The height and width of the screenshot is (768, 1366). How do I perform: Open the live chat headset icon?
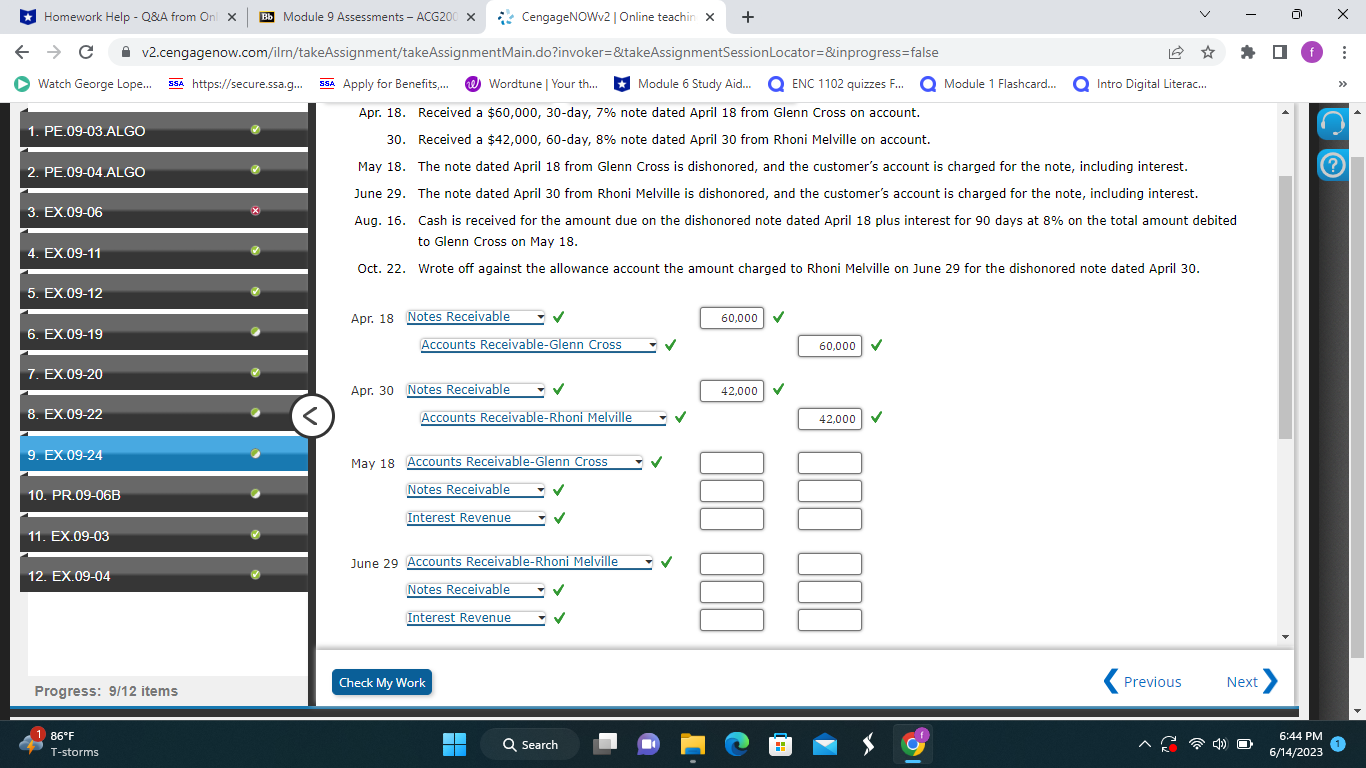1332,123
